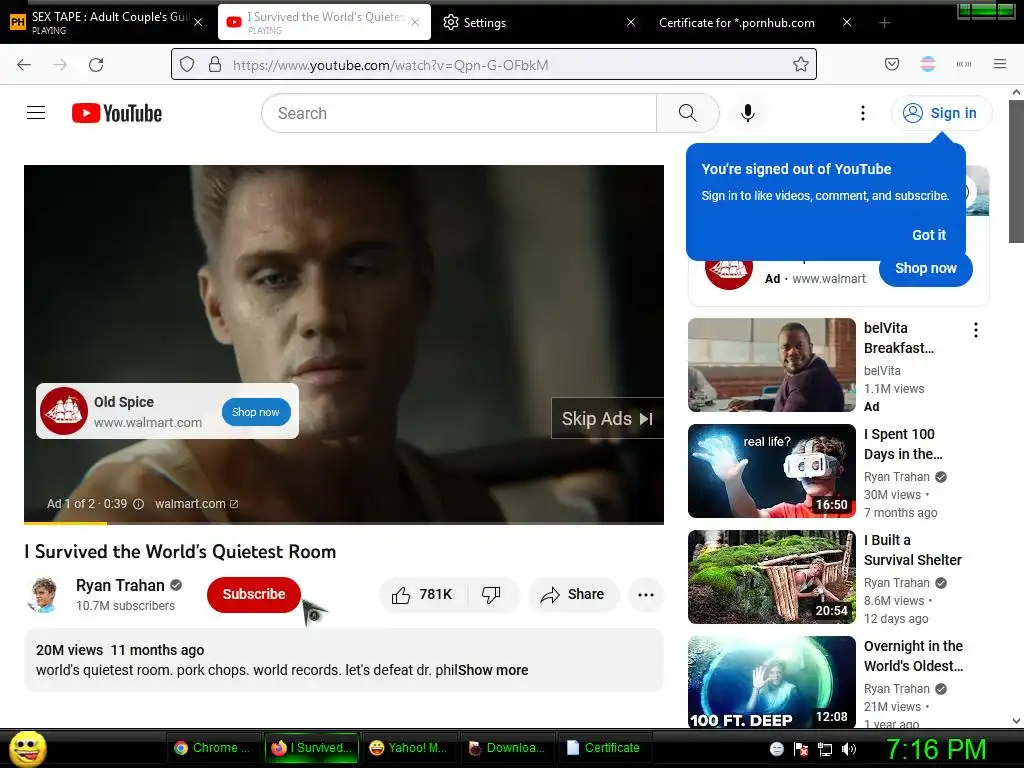The height and width of the screenshot is (768, 1024).
Task: Open more actions menu under video
Action: pos(646,594)
